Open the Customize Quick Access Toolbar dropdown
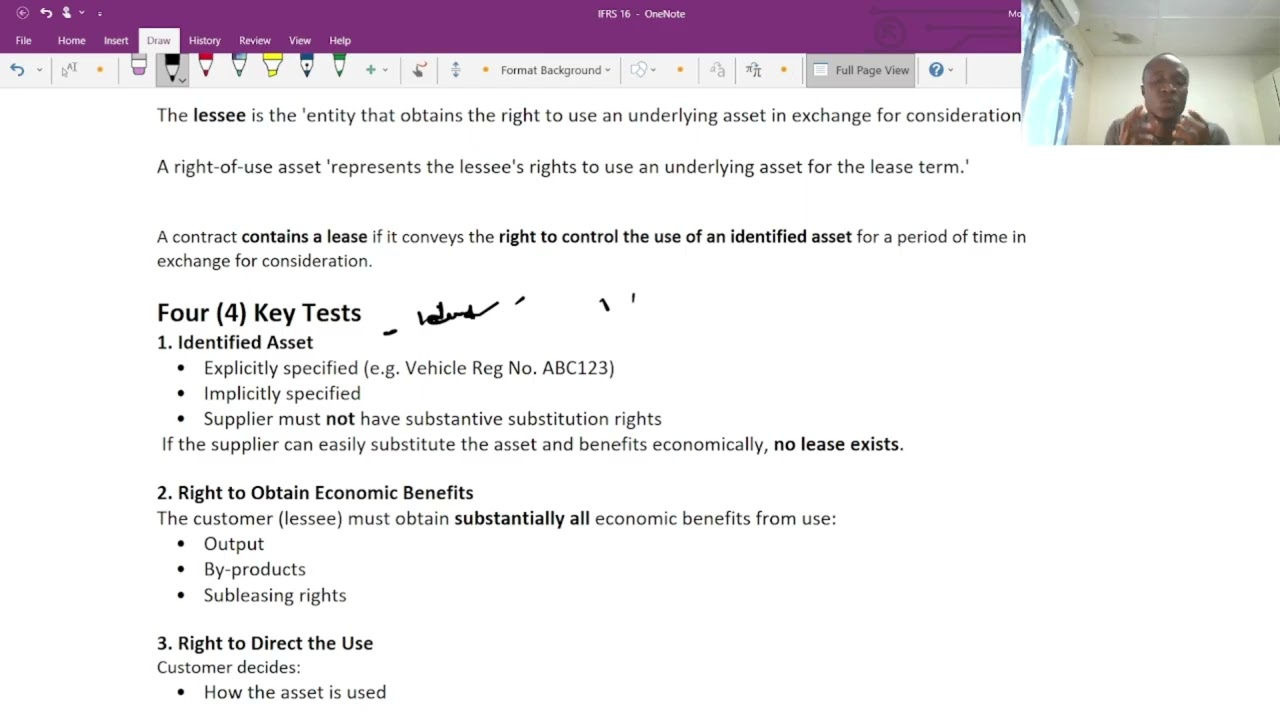1280x720 pixels. [100, 13]
